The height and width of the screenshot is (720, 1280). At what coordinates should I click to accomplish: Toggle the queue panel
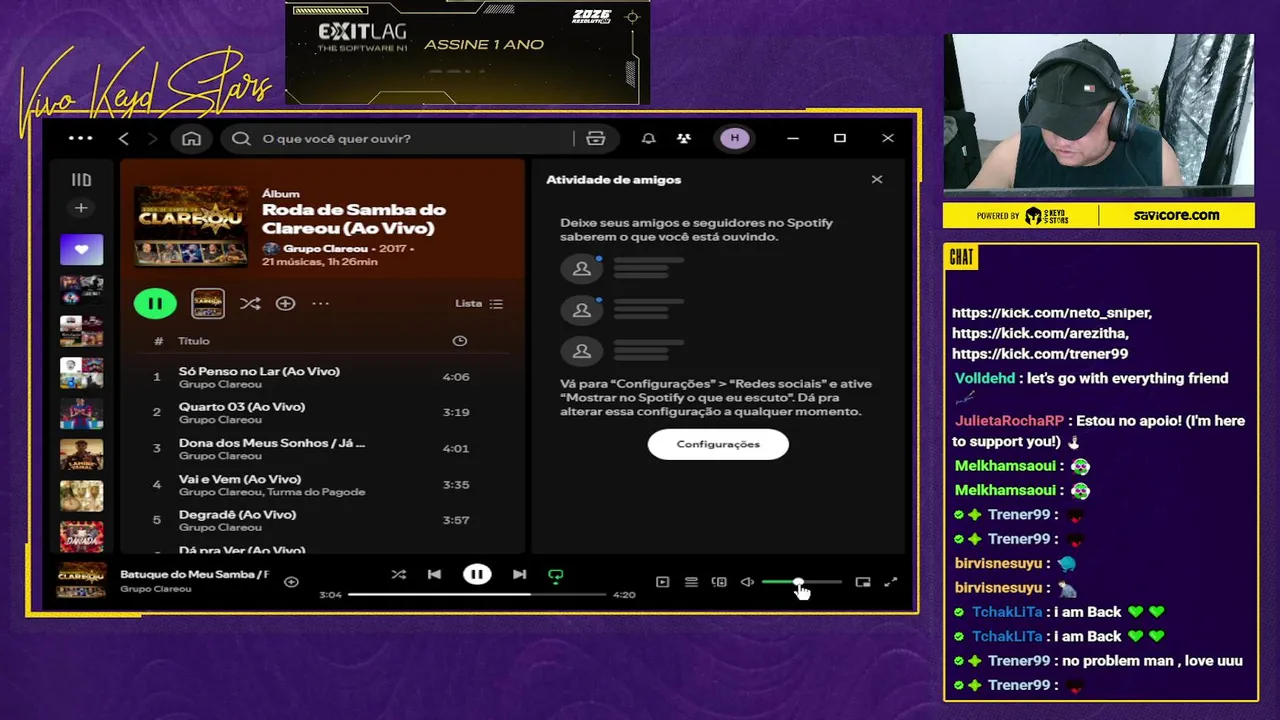[x=691, y=582]
